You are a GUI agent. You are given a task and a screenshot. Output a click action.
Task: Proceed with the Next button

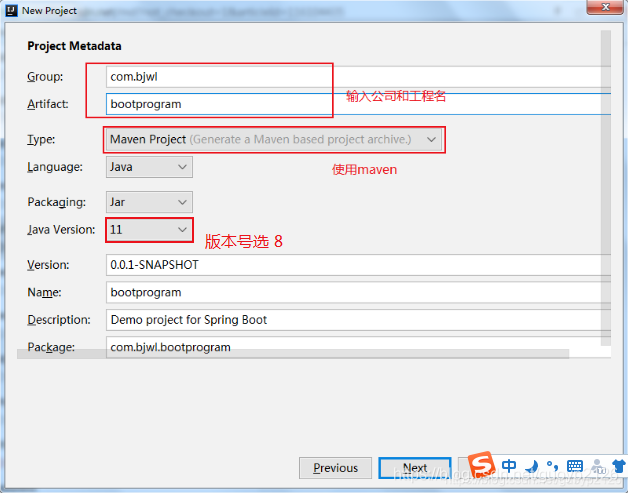point(415,468)
